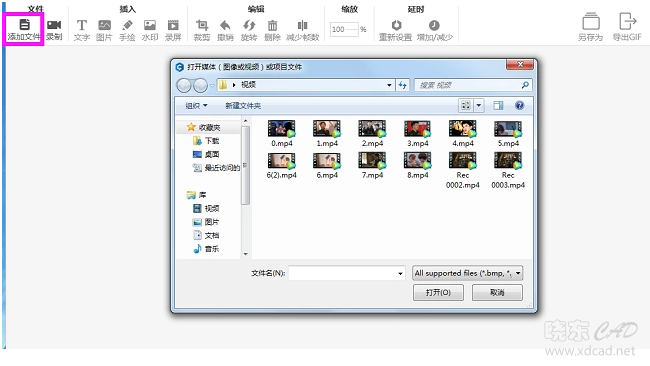Expand the file type filter dropdown

click(518, 273)
